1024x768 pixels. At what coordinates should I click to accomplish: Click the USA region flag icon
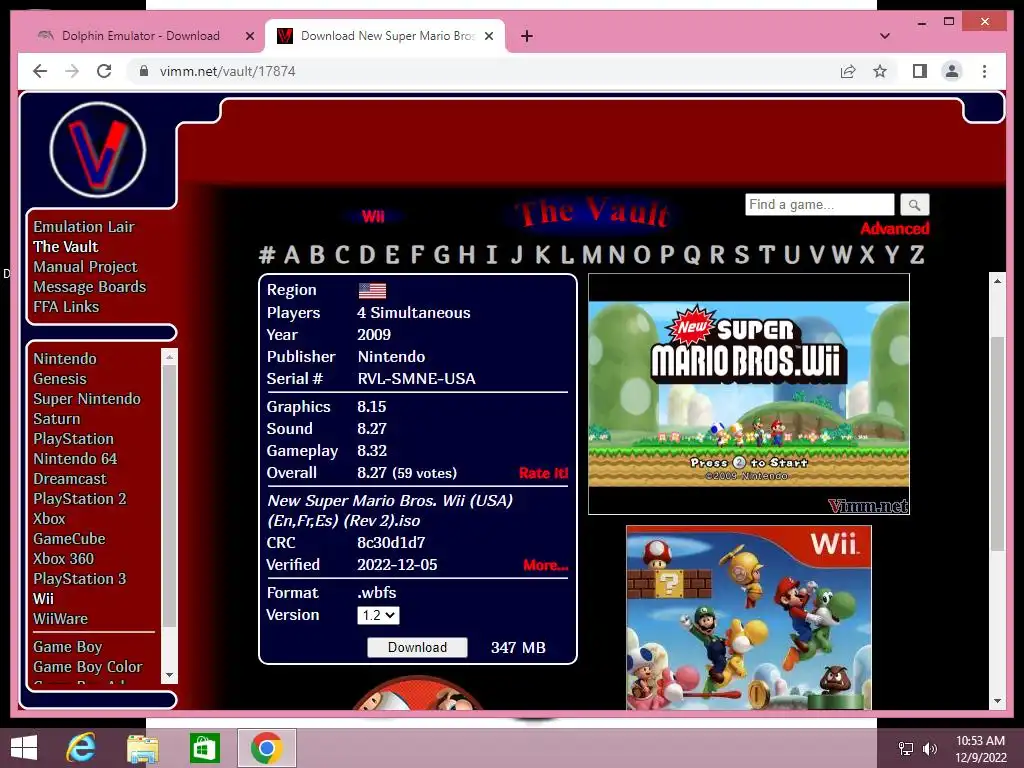click(x=372, y=291)
